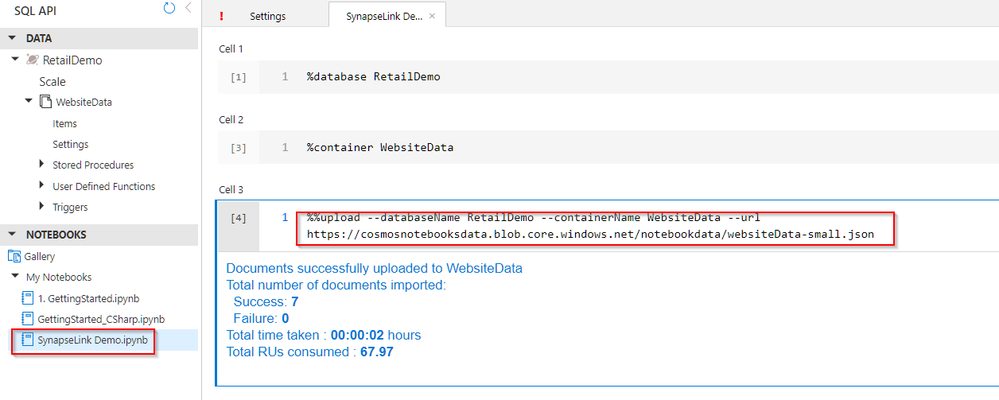Click execution counter [1] of Cell 1
The height and width of the screenshot is (400, 999).
pyautogui.click(x=238, y=77)
